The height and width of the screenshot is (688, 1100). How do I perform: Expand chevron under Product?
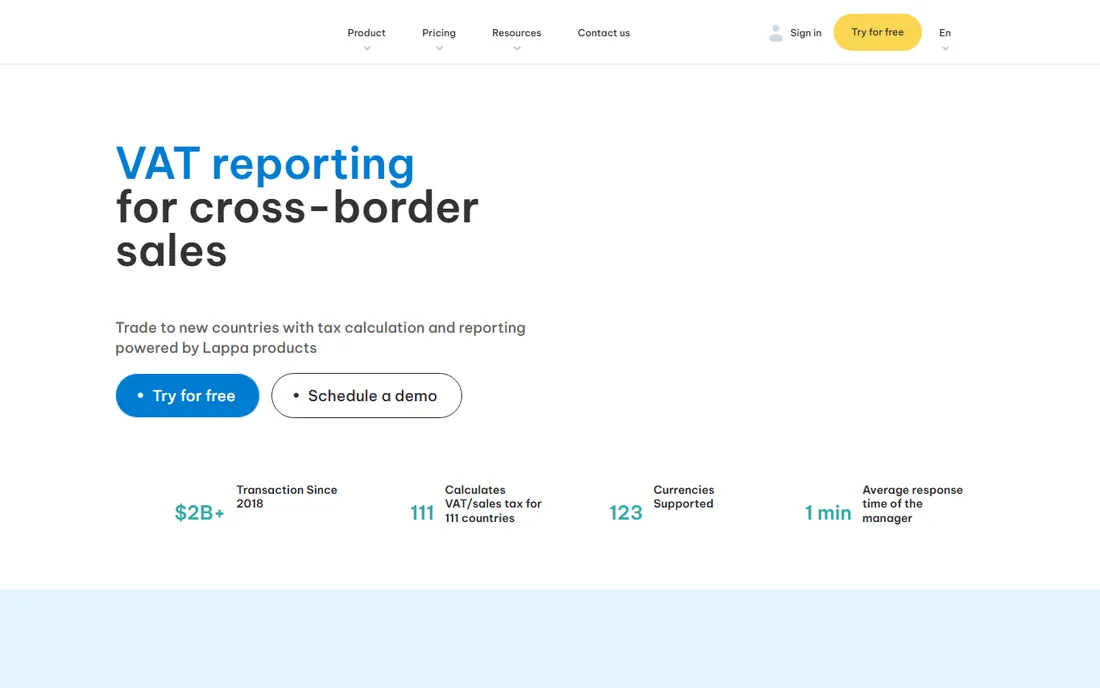point(367,48)
